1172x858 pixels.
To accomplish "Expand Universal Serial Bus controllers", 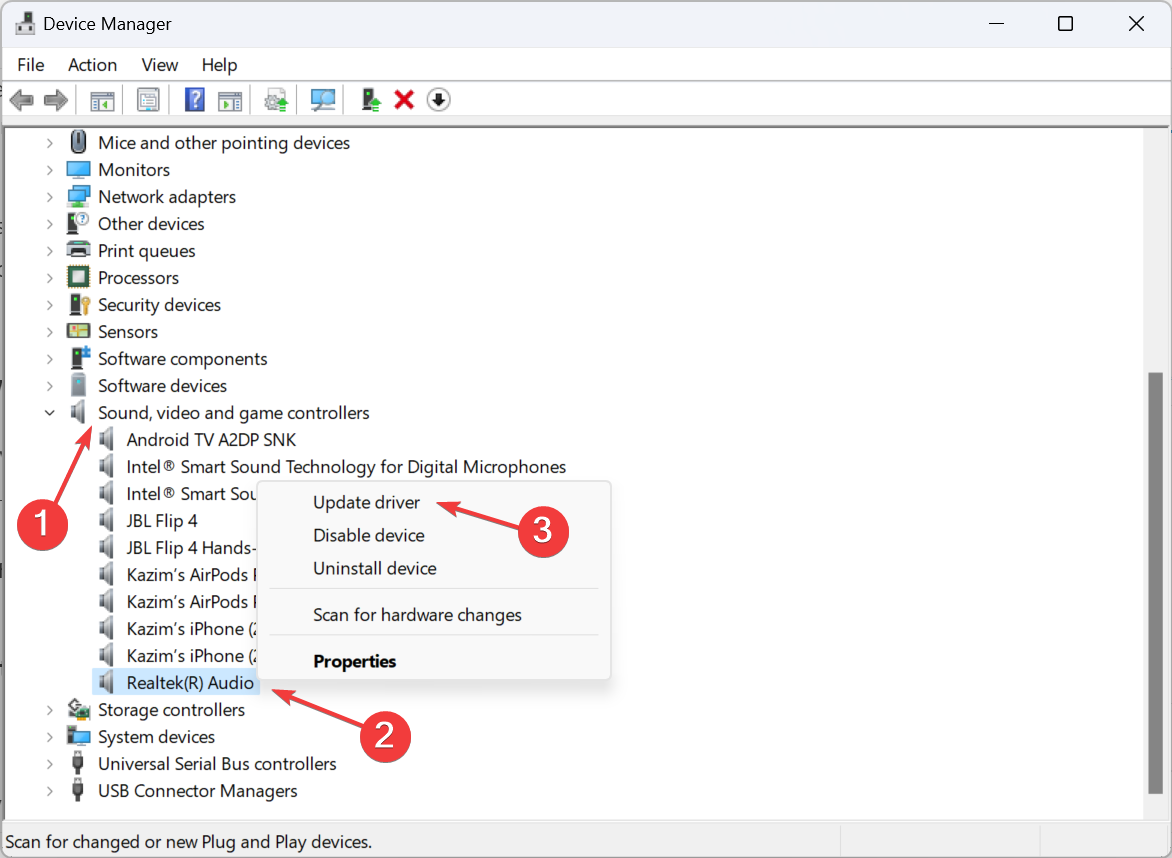I will [49, 763].
